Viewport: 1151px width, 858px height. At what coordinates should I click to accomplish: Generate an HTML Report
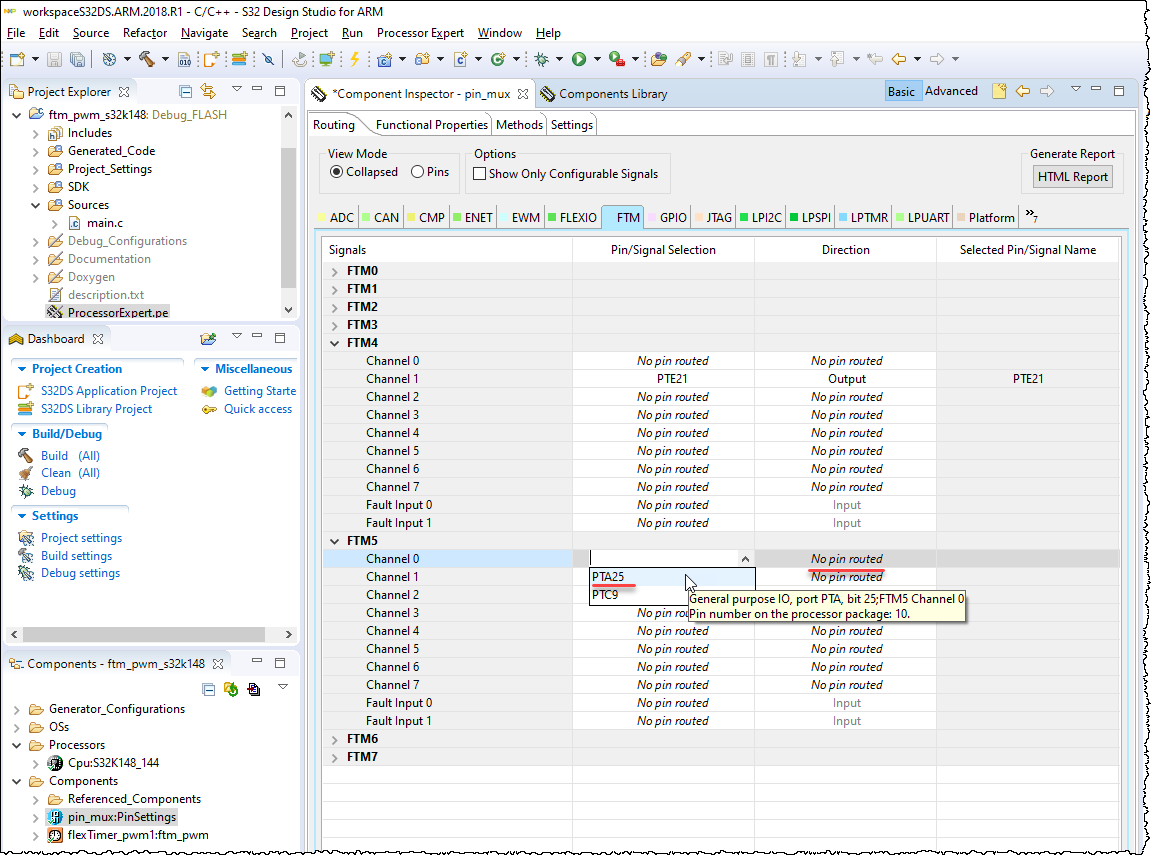point(1071,176)
